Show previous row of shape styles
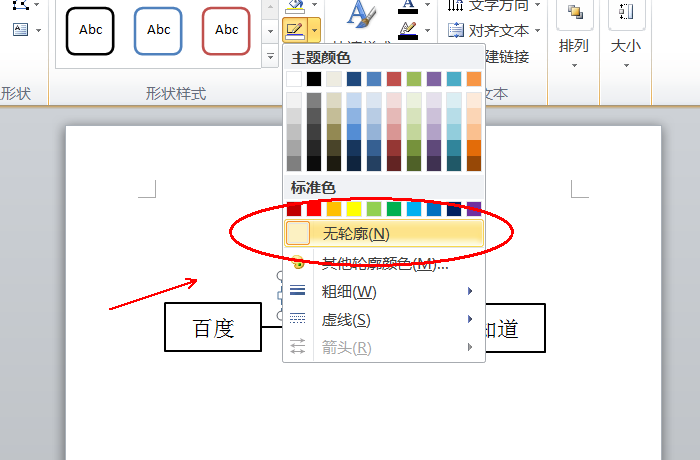 click(270, 8)
